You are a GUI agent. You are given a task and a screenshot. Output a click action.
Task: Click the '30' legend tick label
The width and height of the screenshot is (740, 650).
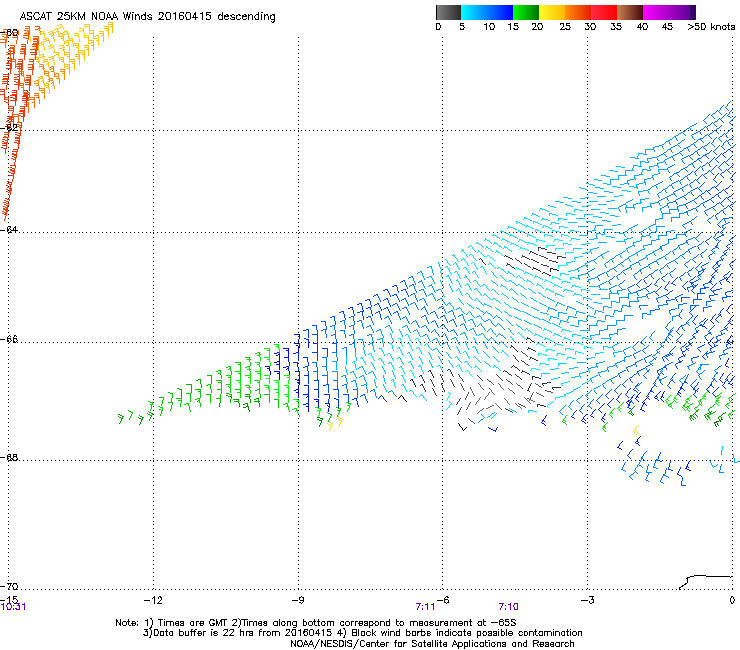click(x=590, y=27)
